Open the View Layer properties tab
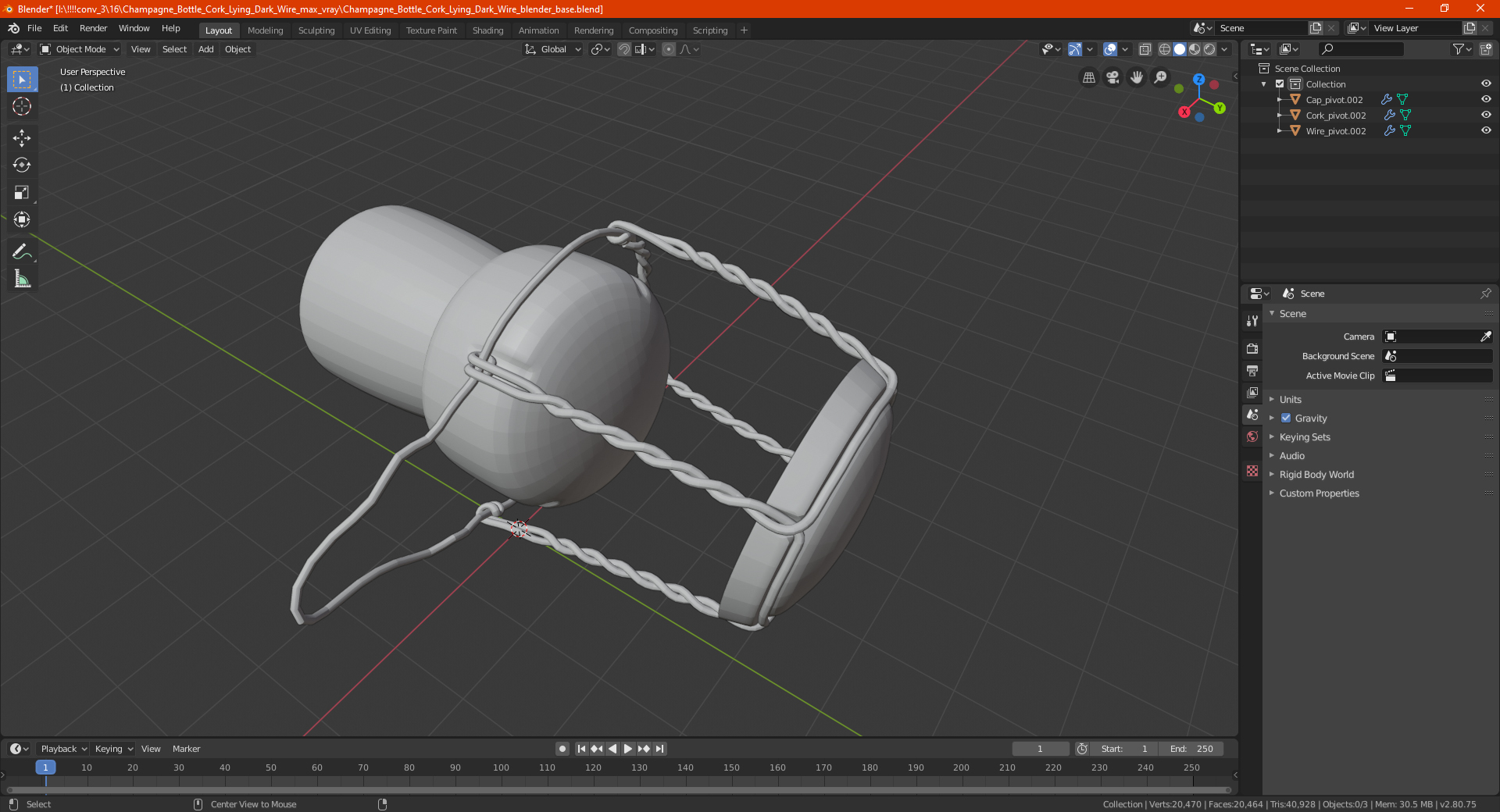The height and width of the screenshot is (812, 1500). 1252,392
